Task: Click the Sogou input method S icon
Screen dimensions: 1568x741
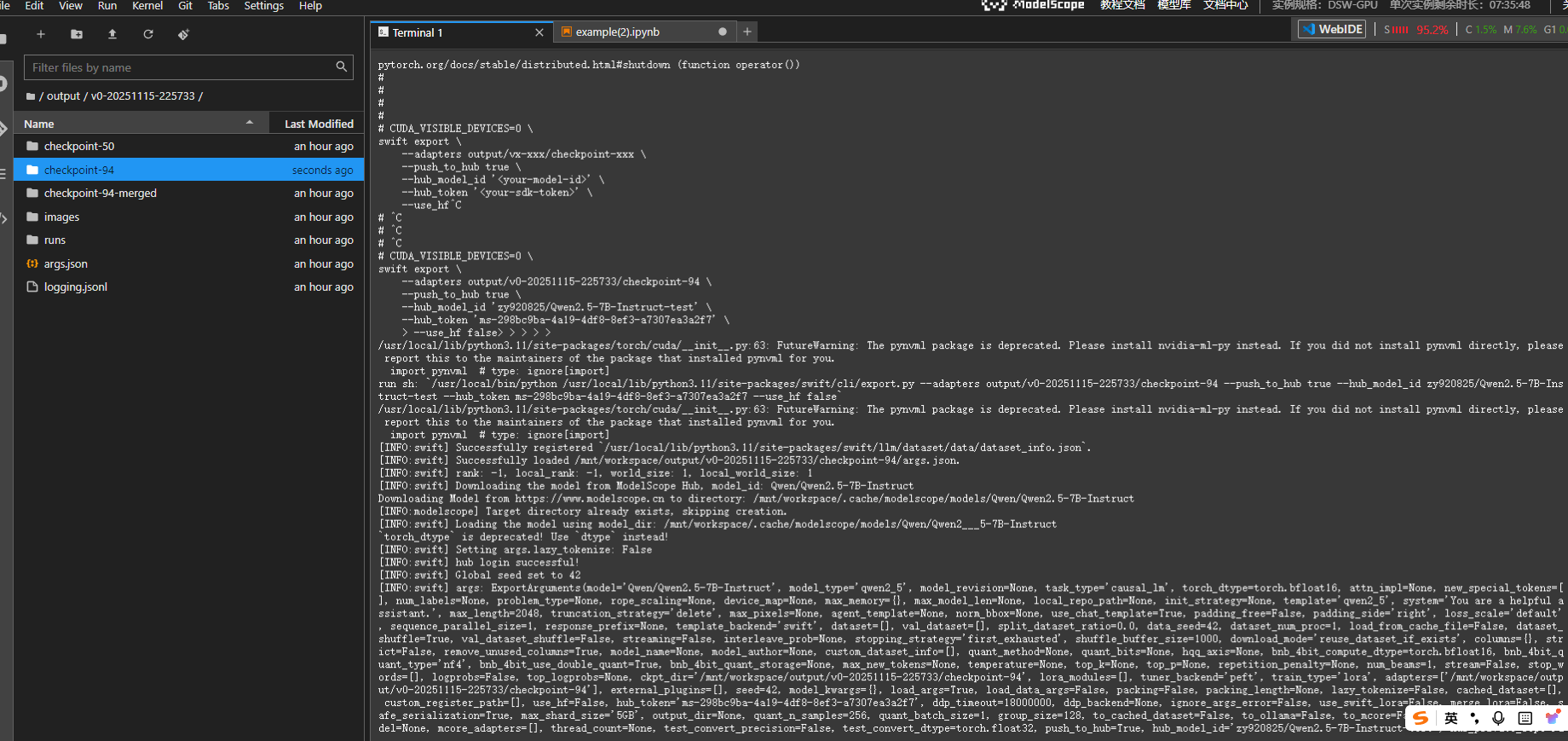Action: pyautogui.click(x=1421, y=718)
